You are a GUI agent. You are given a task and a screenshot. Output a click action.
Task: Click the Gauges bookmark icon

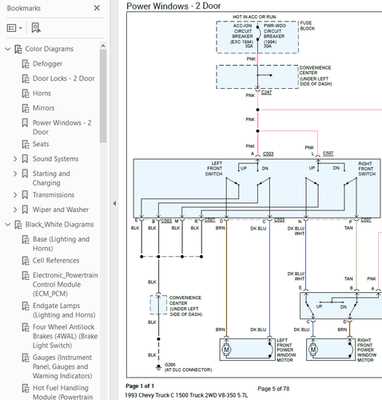click(x=25, y=358)
